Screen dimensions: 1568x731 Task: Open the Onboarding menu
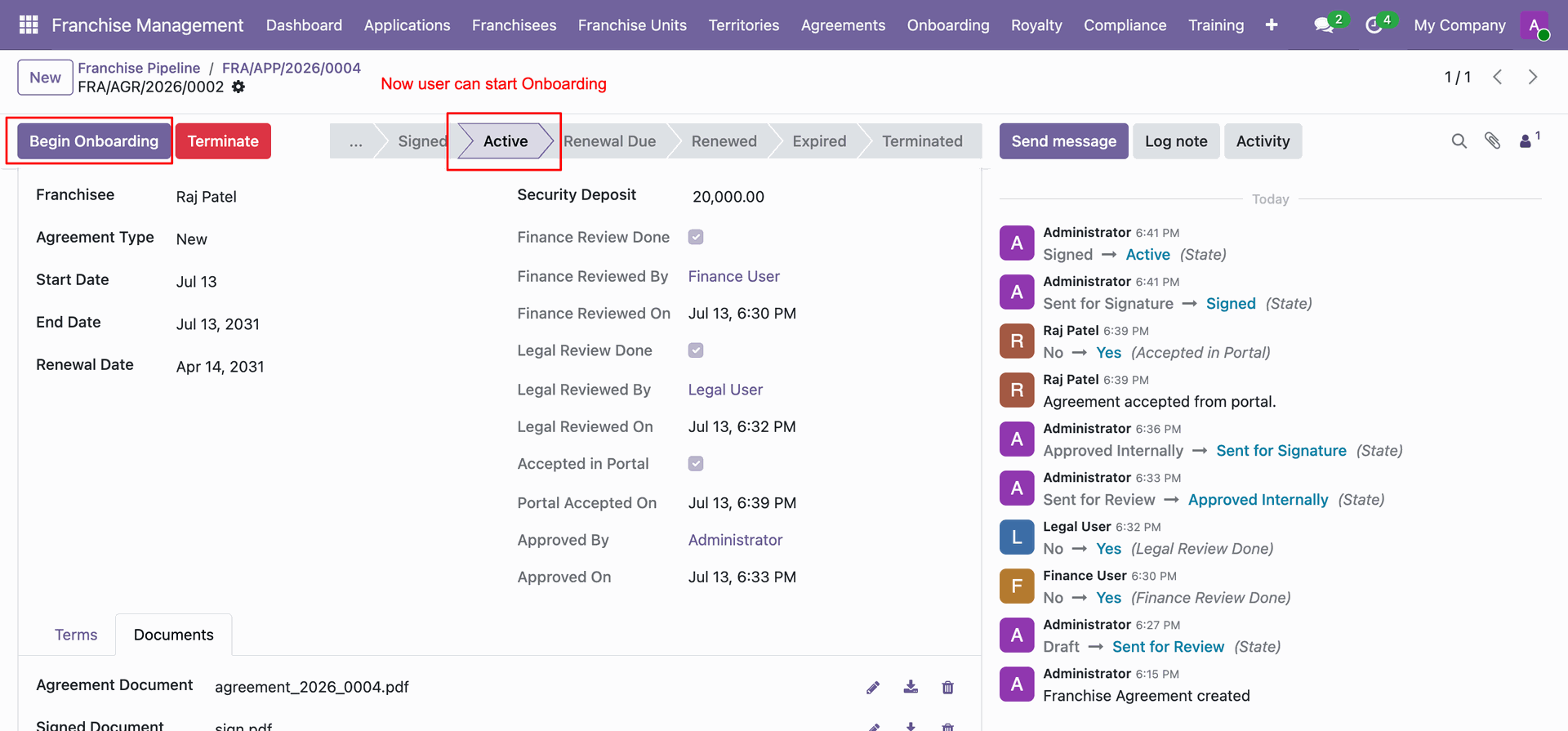[948, 25]
